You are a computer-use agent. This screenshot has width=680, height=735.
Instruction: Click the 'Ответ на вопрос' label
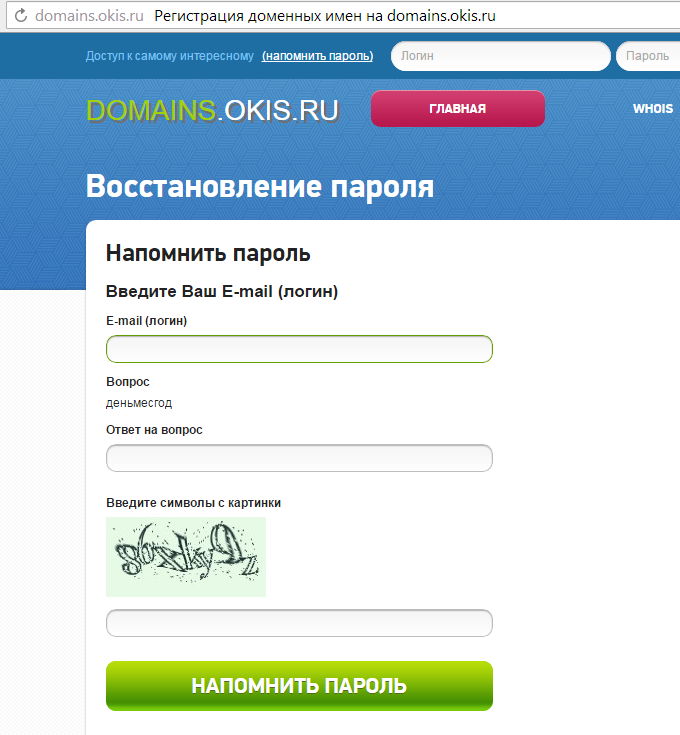click(154, 430)
